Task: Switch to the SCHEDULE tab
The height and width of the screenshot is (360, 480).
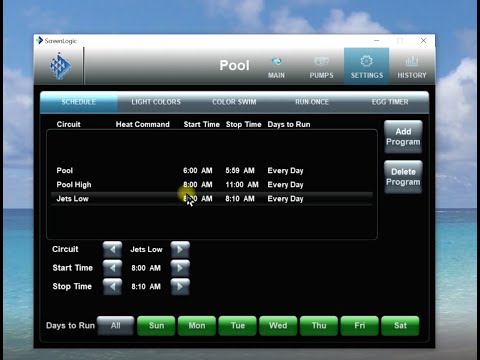Action: pos(79,102)
